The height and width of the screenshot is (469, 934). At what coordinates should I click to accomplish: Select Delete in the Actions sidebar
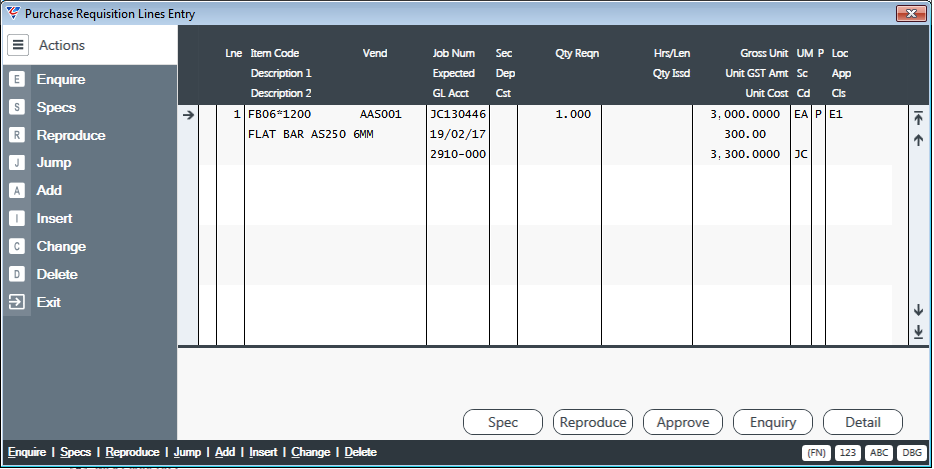[57, 274]
